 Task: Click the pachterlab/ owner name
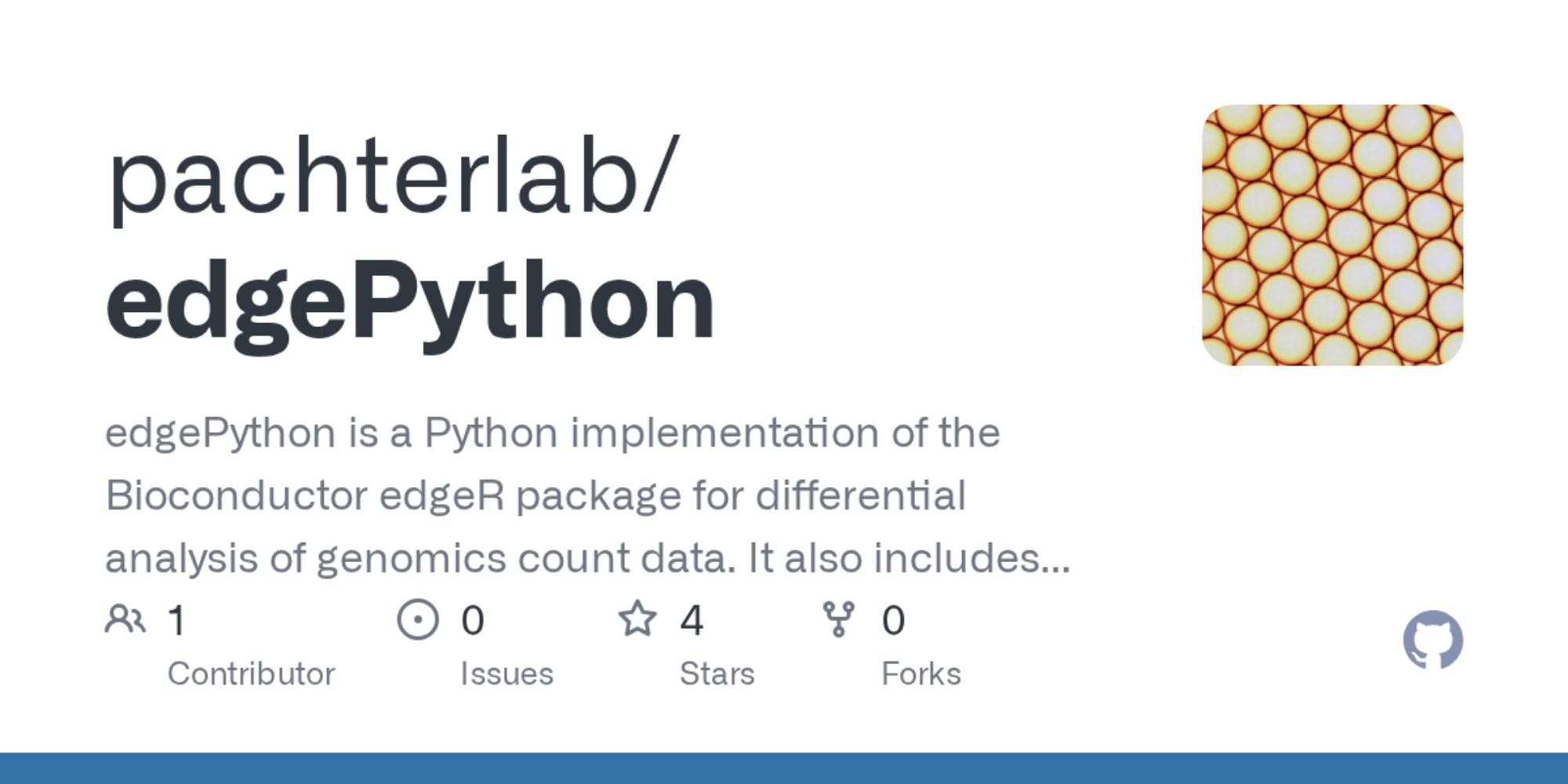point(392,176)
